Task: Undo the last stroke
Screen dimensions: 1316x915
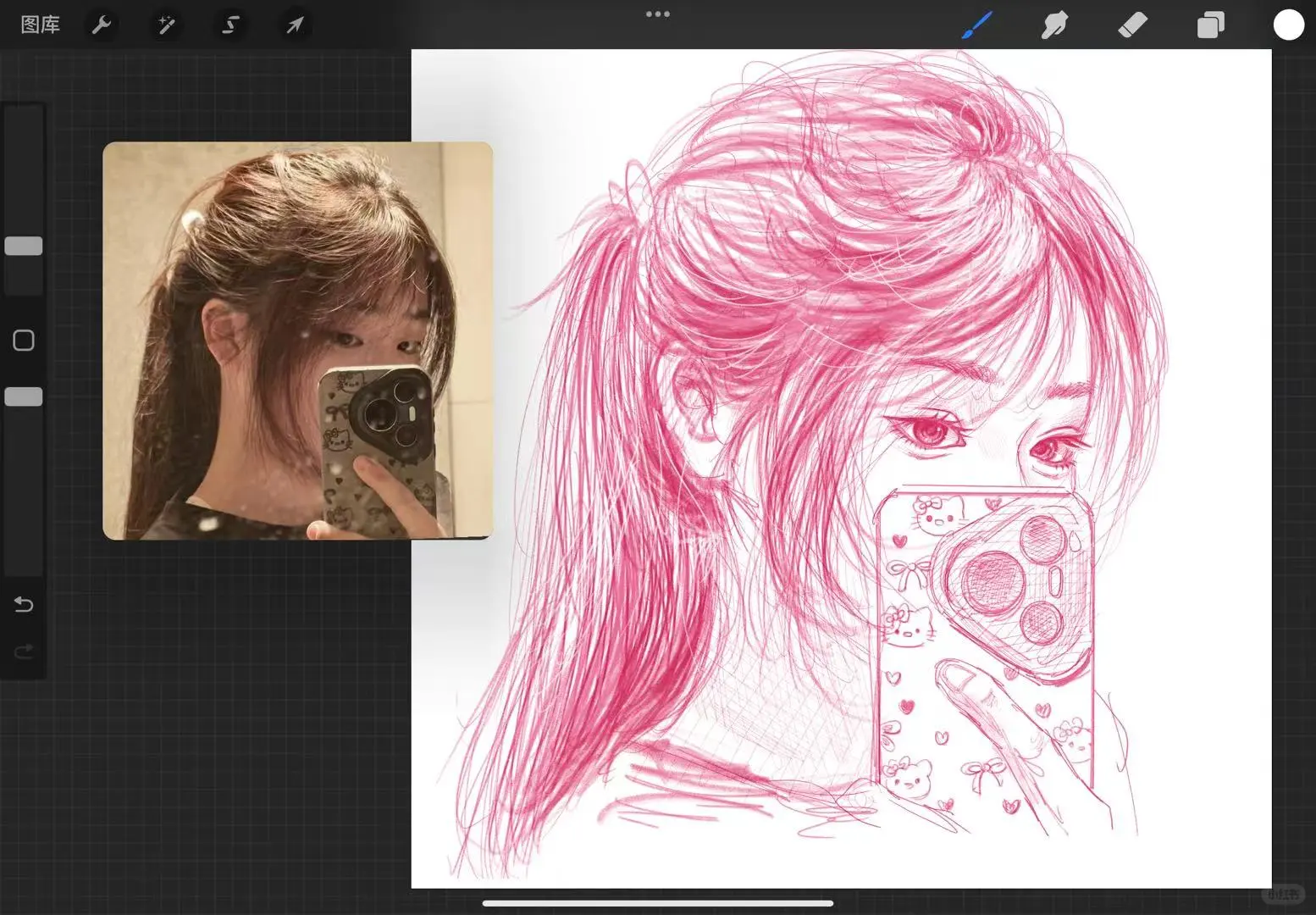Action: click(24, 604)
